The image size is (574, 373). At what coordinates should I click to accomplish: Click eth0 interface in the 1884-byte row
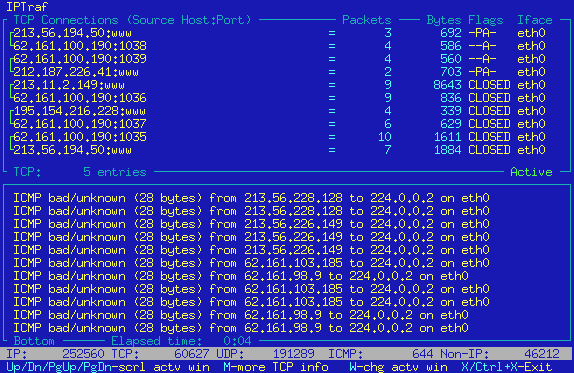[x=531, y=150]
